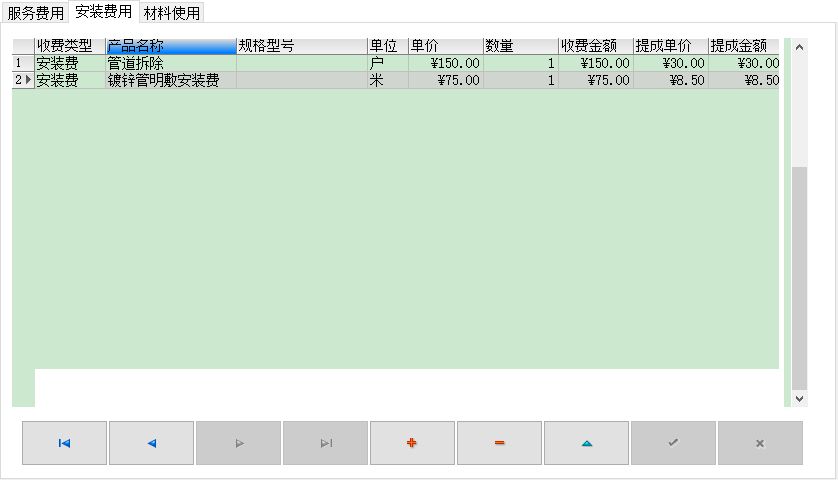Screen dimensions: 838x480
Task: Post changes with the checkmark button
Action: [673, 443]
